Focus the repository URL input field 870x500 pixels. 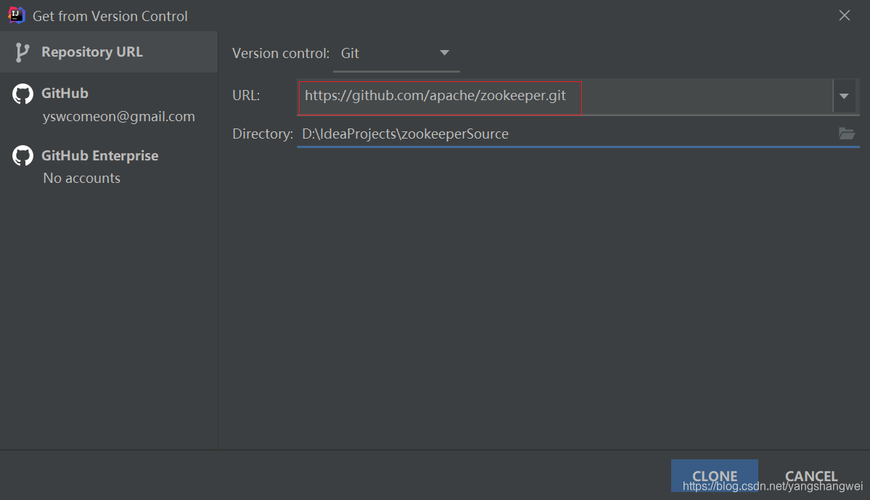560,96
